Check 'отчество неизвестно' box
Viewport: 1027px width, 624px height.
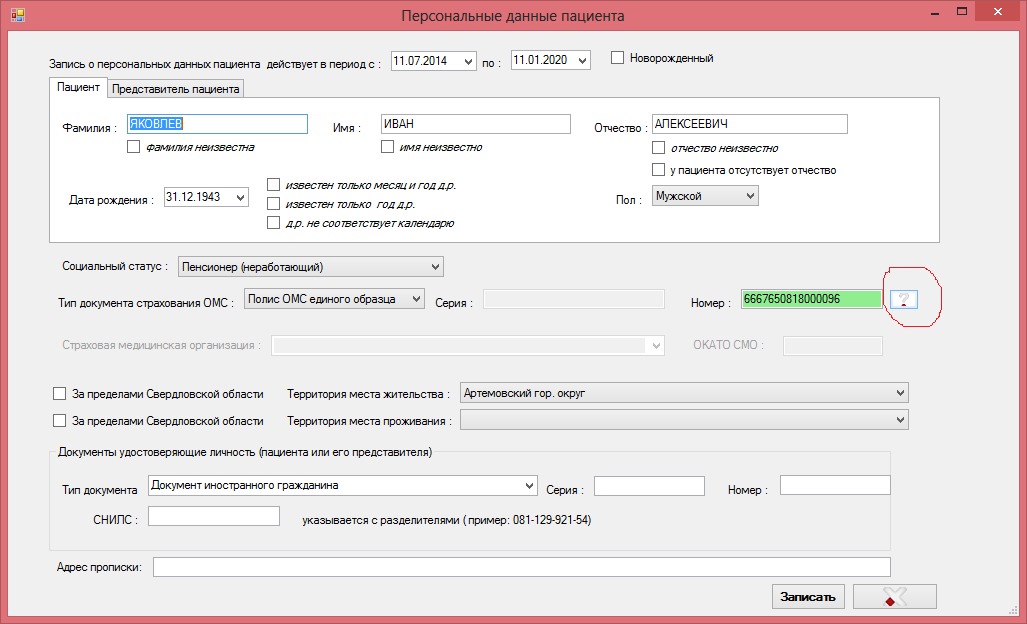click(x=658, y=147)
